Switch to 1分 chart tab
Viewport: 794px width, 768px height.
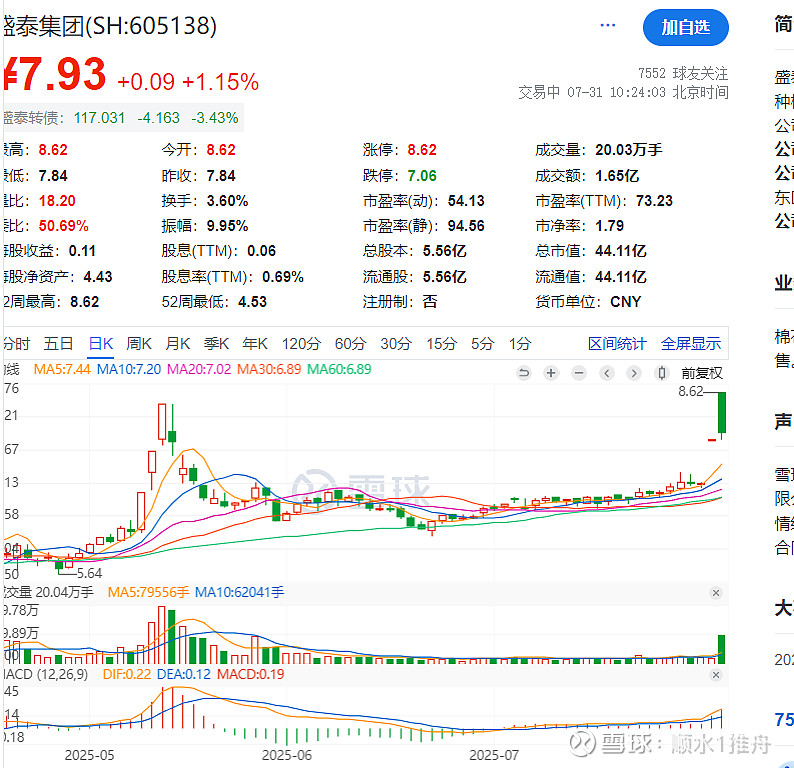pyautogui.click(x=520, y=344)
